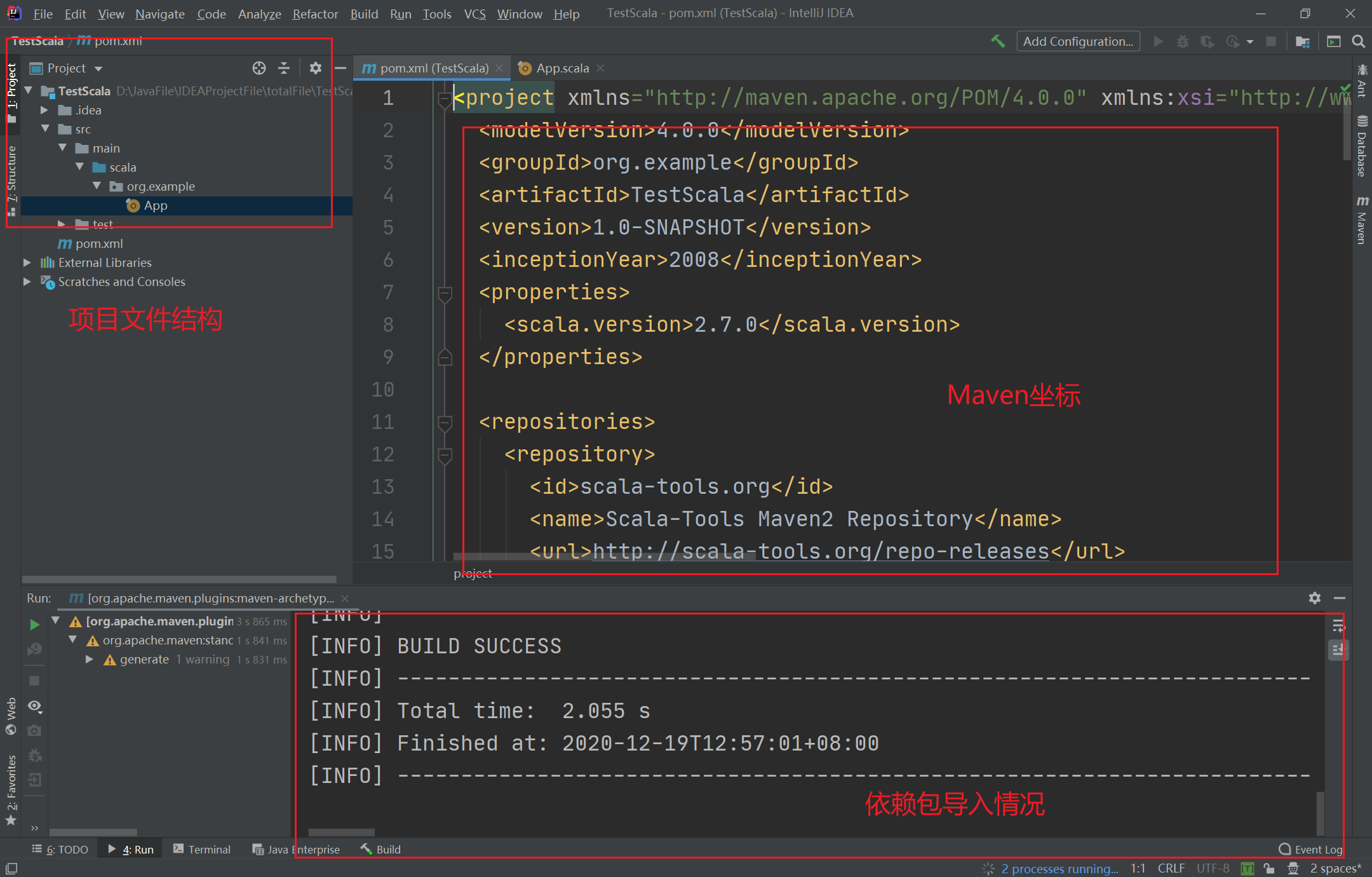Switch to the App.scala editor tab
Screen dimensions: 1372x877
coord(562,68)
